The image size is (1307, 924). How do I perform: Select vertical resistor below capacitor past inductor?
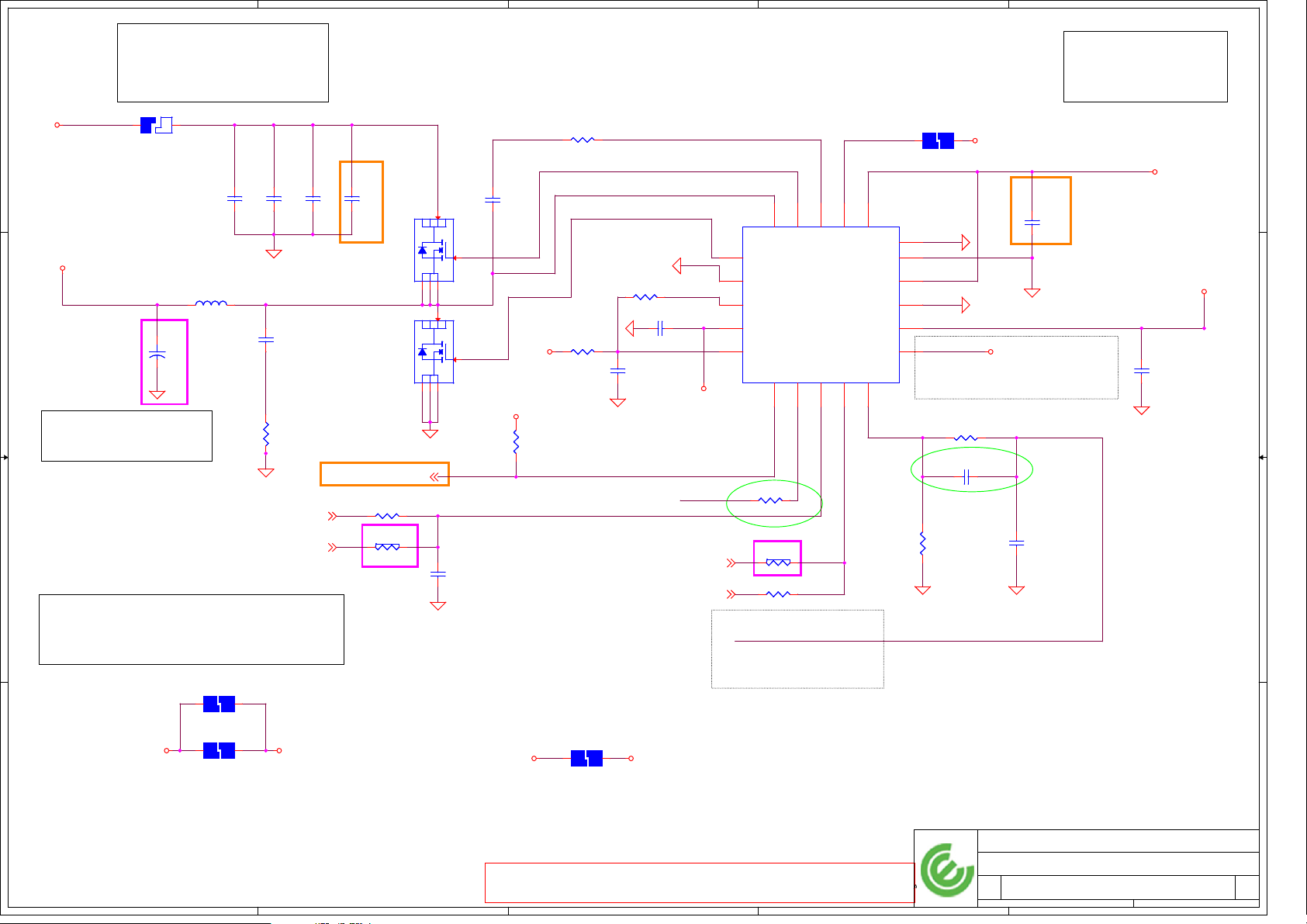(x=265, y=434)
